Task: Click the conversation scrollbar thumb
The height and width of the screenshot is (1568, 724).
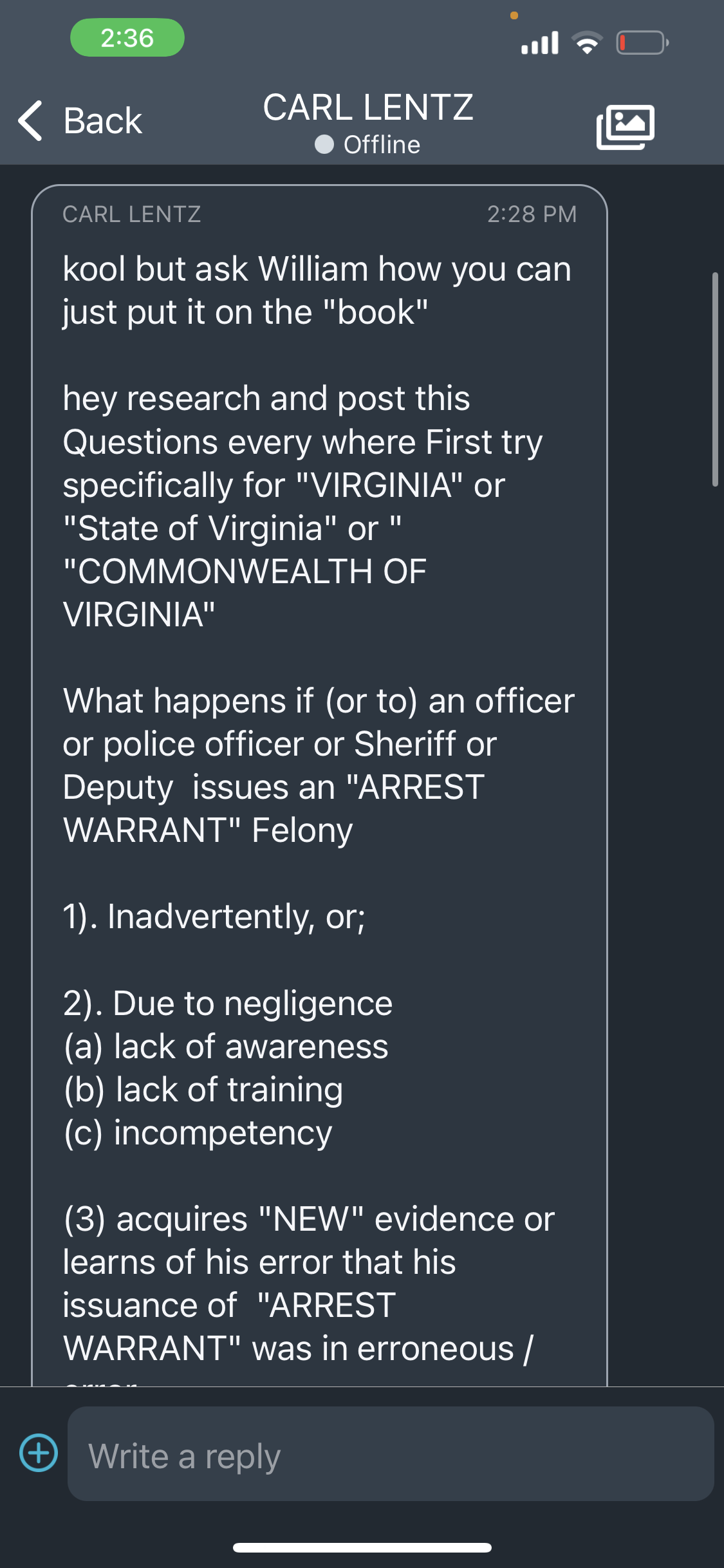Action: 715,379
